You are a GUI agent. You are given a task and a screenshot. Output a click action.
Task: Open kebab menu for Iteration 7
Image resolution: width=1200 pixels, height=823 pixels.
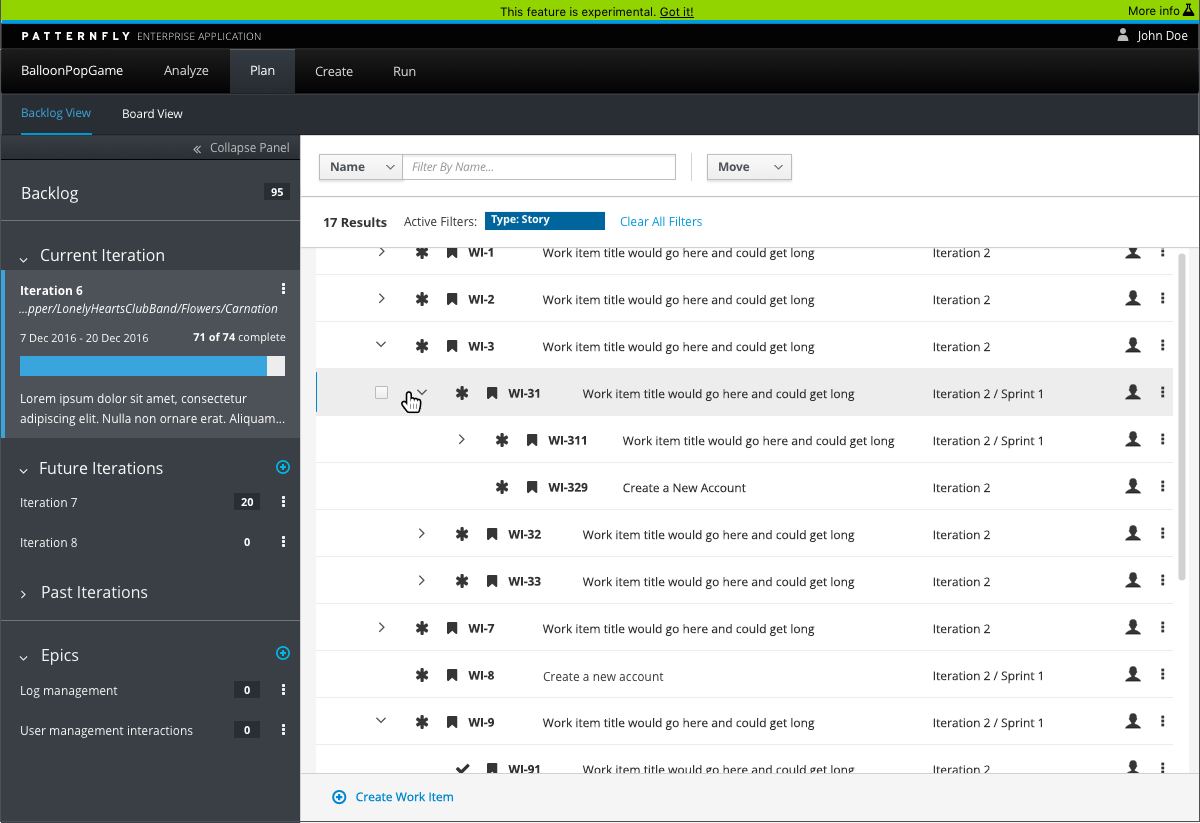[x=284, y=502]
